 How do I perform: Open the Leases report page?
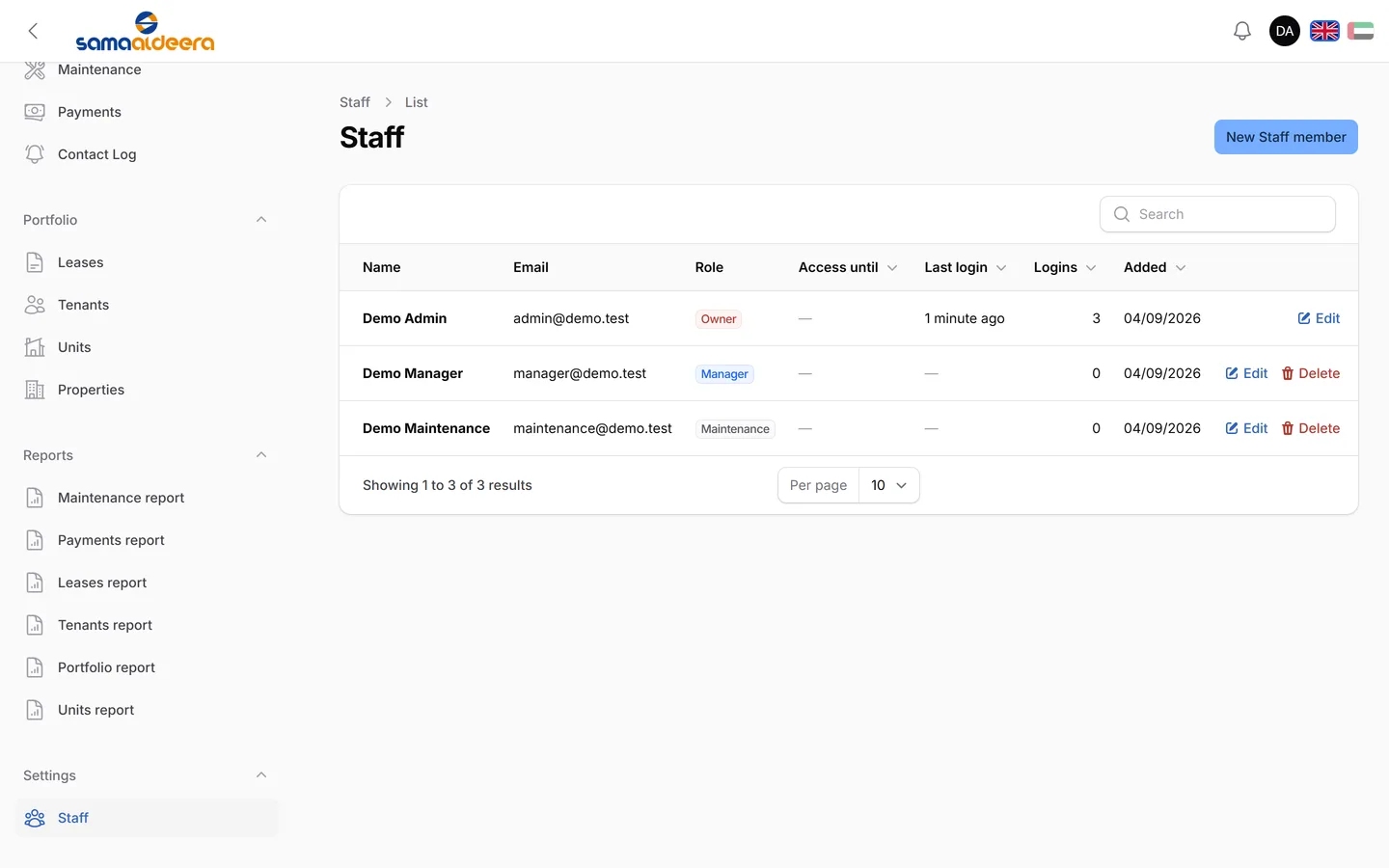[102, 583]
